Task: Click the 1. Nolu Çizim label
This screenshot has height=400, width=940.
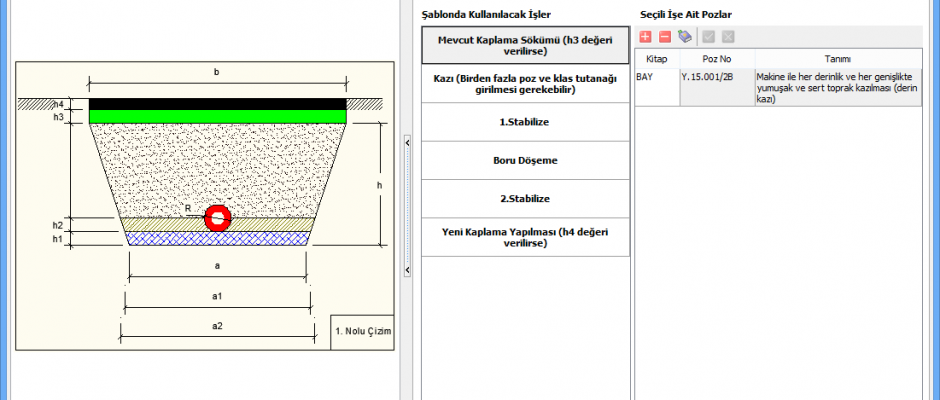Action: [364, 331]
